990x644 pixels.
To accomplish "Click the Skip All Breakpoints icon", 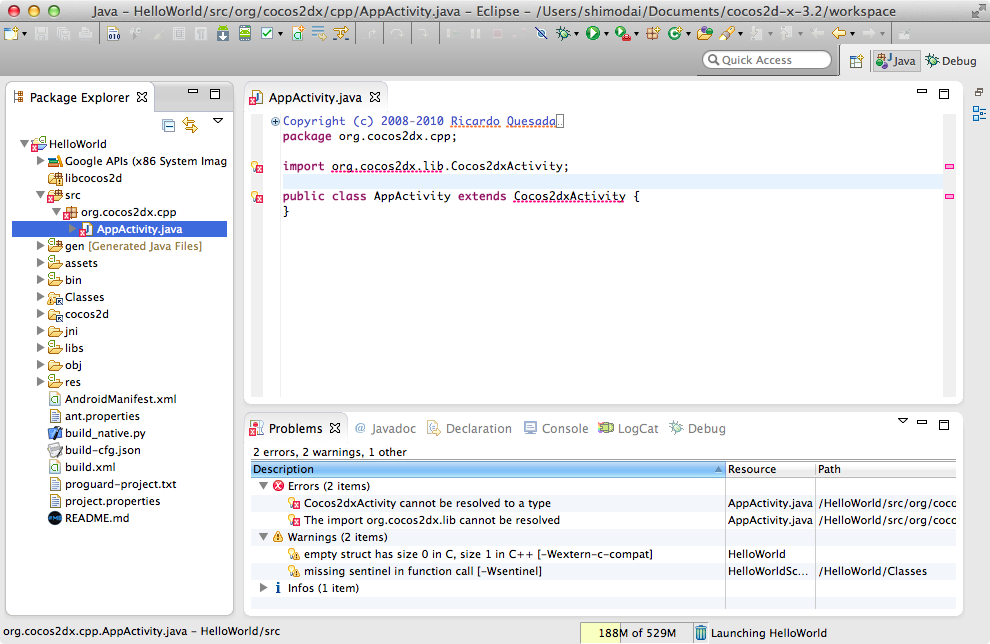I will [x=541, y=33].
